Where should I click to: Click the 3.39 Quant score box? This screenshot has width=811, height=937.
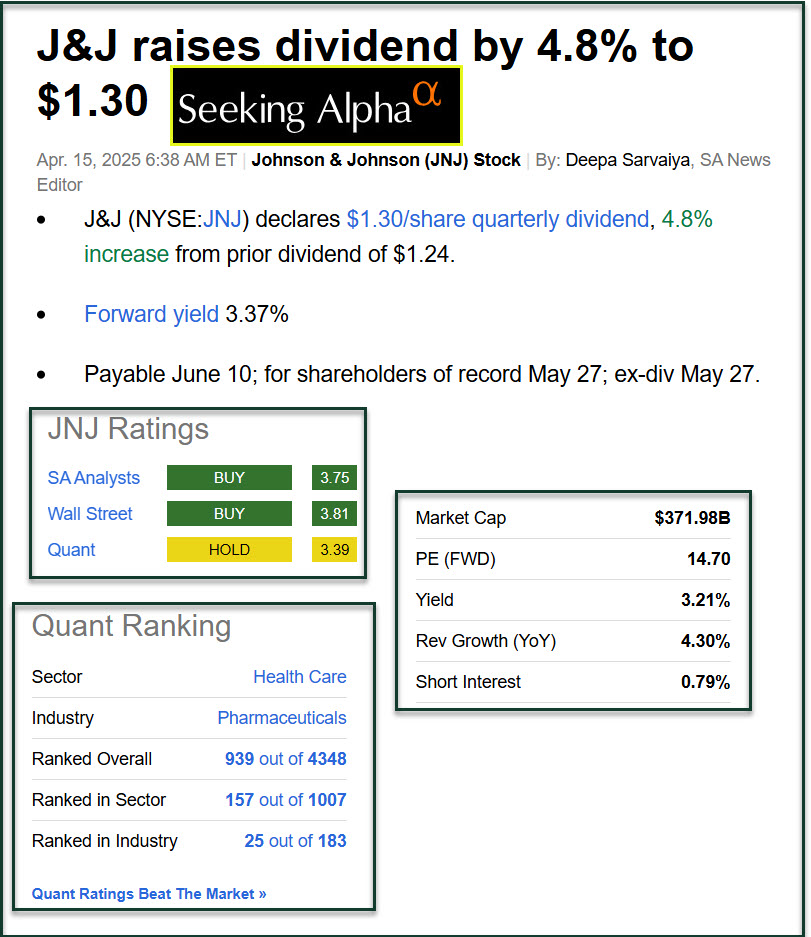[x=334, y=549]
